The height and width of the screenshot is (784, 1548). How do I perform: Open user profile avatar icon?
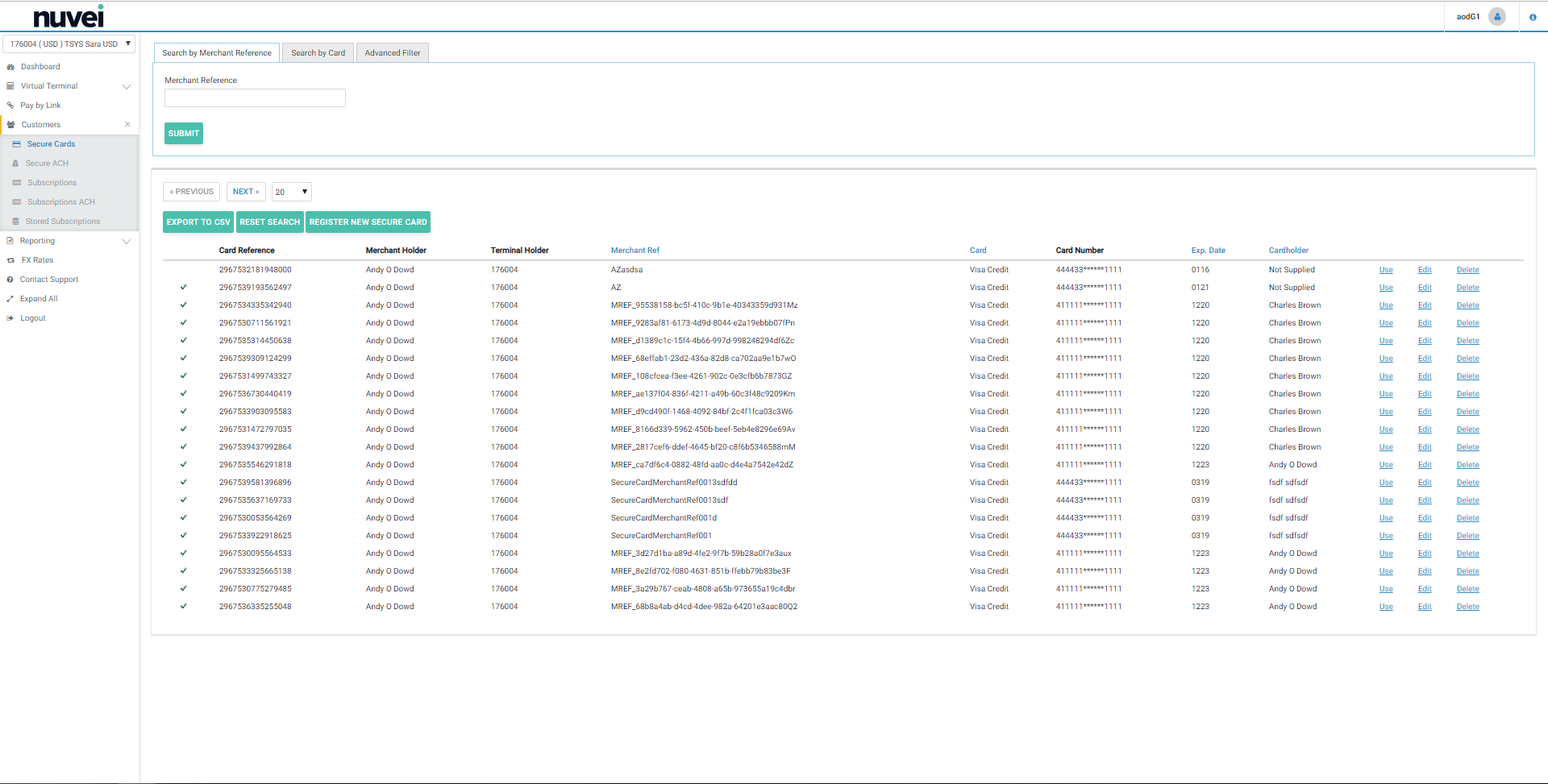pyautogui.click(x=1497, y=17)
